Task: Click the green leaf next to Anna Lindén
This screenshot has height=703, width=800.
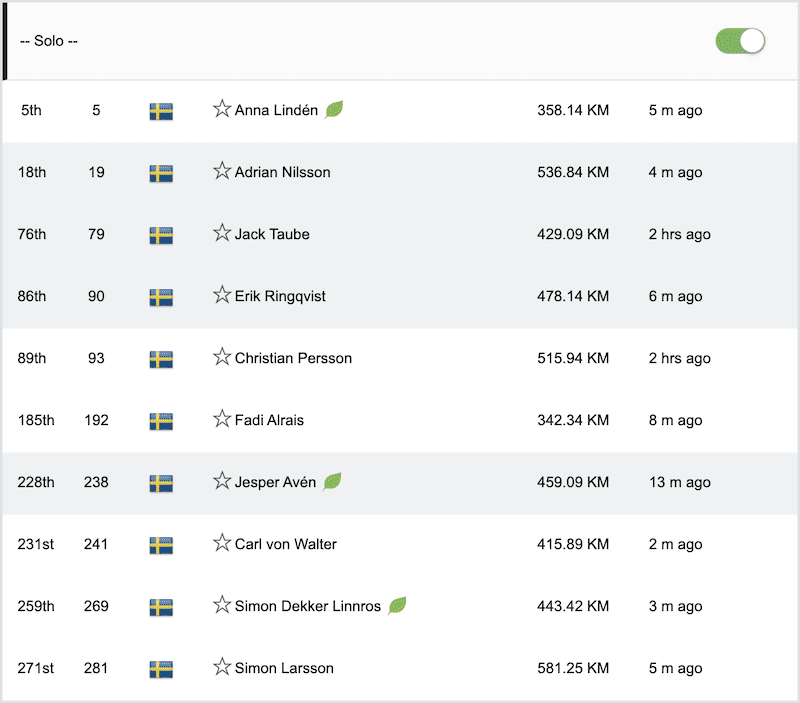Action: 334,109
